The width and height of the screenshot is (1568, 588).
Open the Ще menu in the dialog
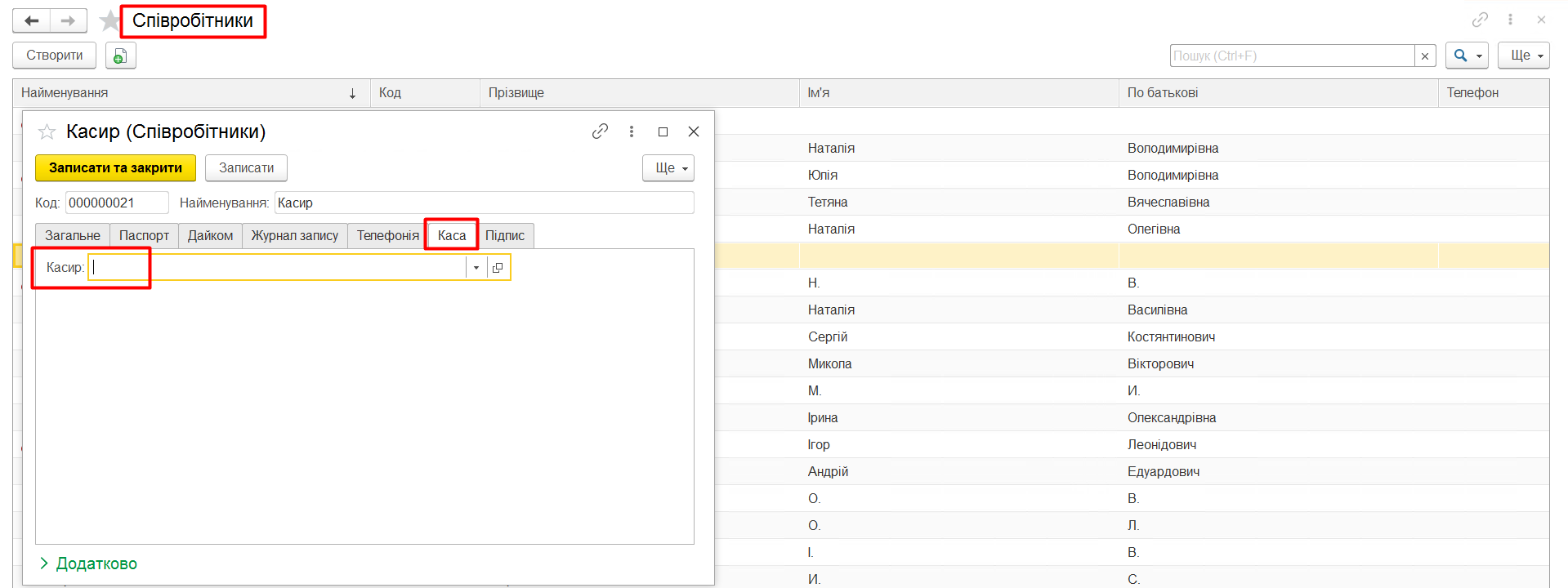pyautogui.click(x=668, y=167)
